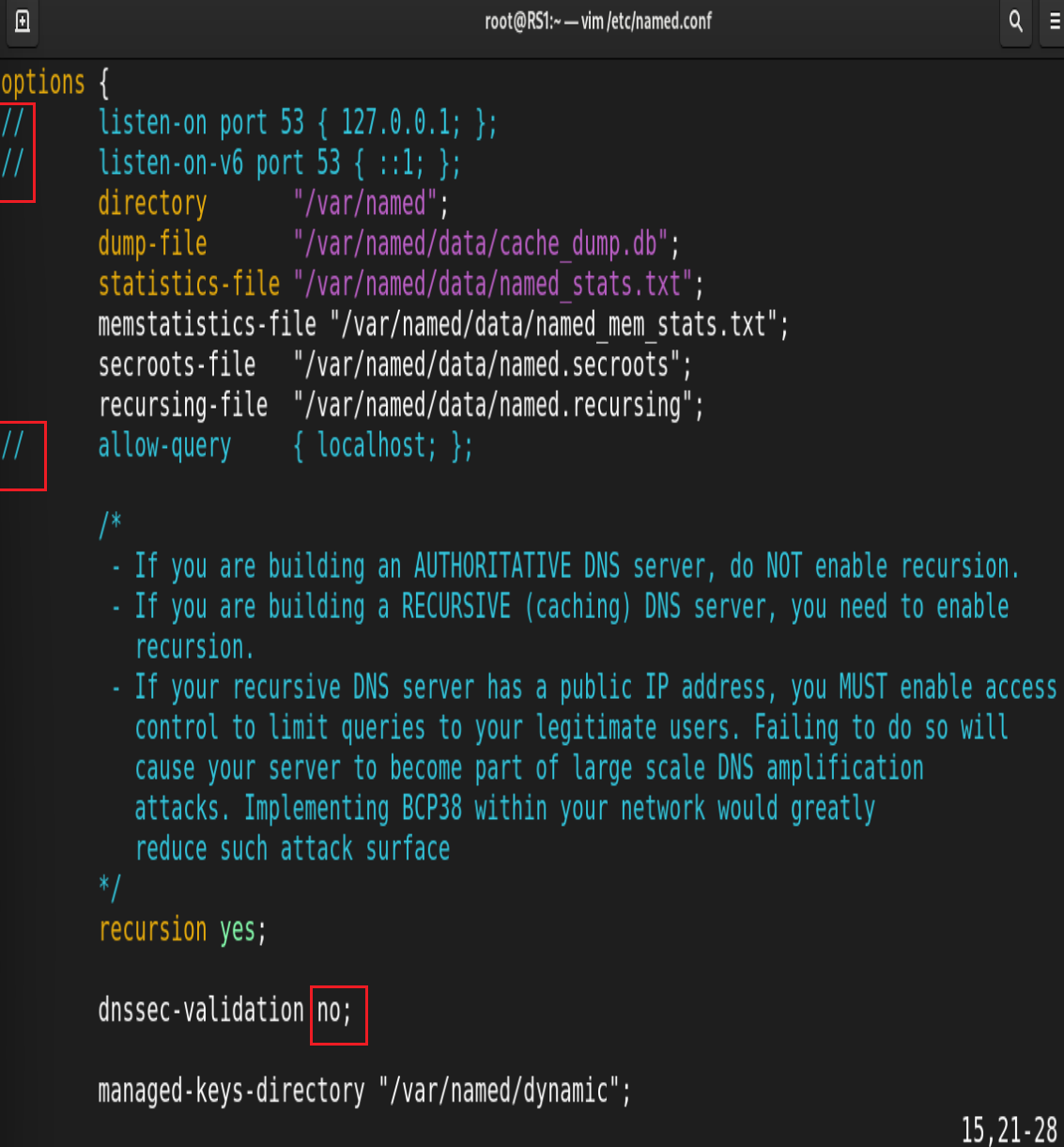Click the 'memstatistics-file' line
The height and width of the screenshot is (1147, 1064).
pos(443,325)
